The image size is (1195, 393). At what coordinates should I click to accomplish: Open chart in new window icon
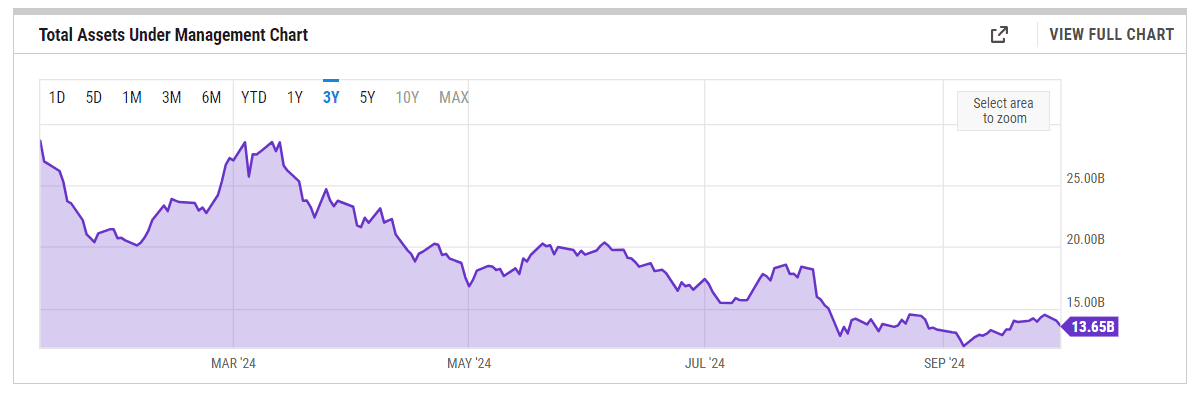click(999, 34)
